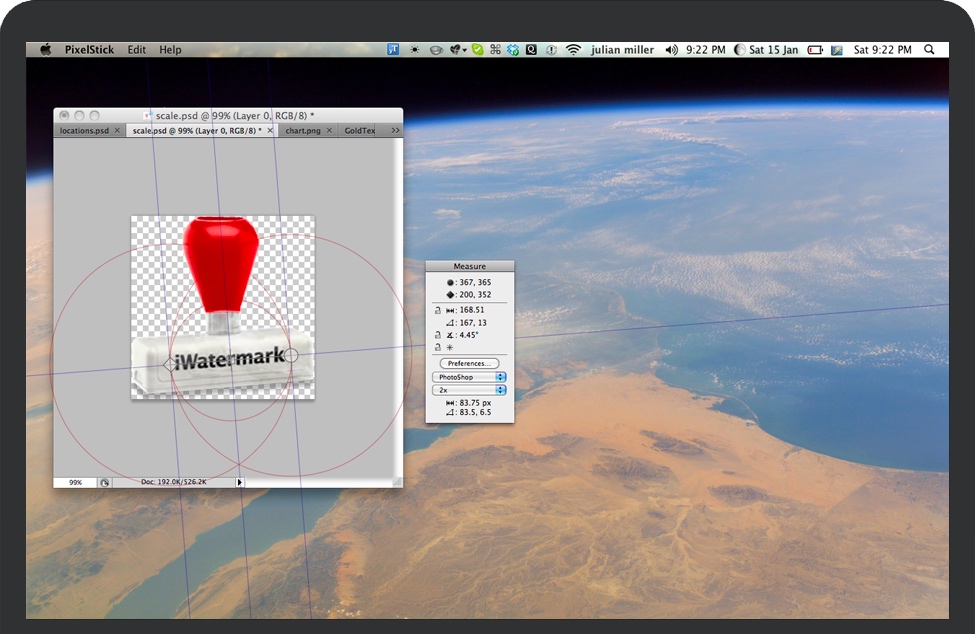Click the document status arrow beside Doc size
The width and height of the screenshot is (975, 634).
[239, 482]
